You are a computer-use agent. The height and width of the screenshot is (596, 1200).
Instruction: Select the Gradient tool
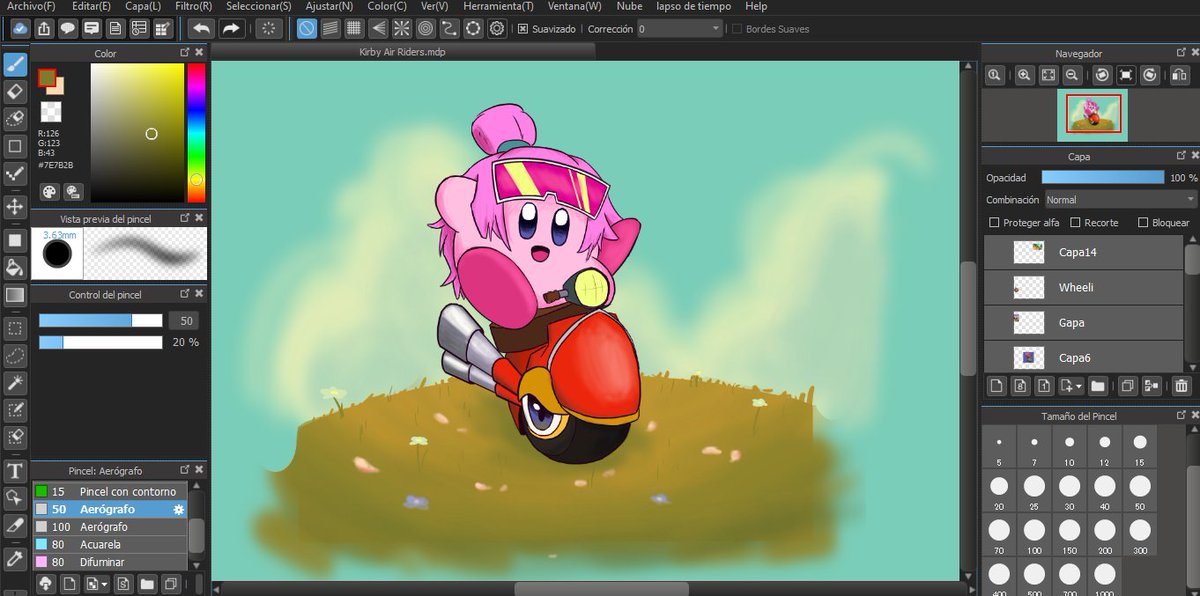(x=15, y=295)
